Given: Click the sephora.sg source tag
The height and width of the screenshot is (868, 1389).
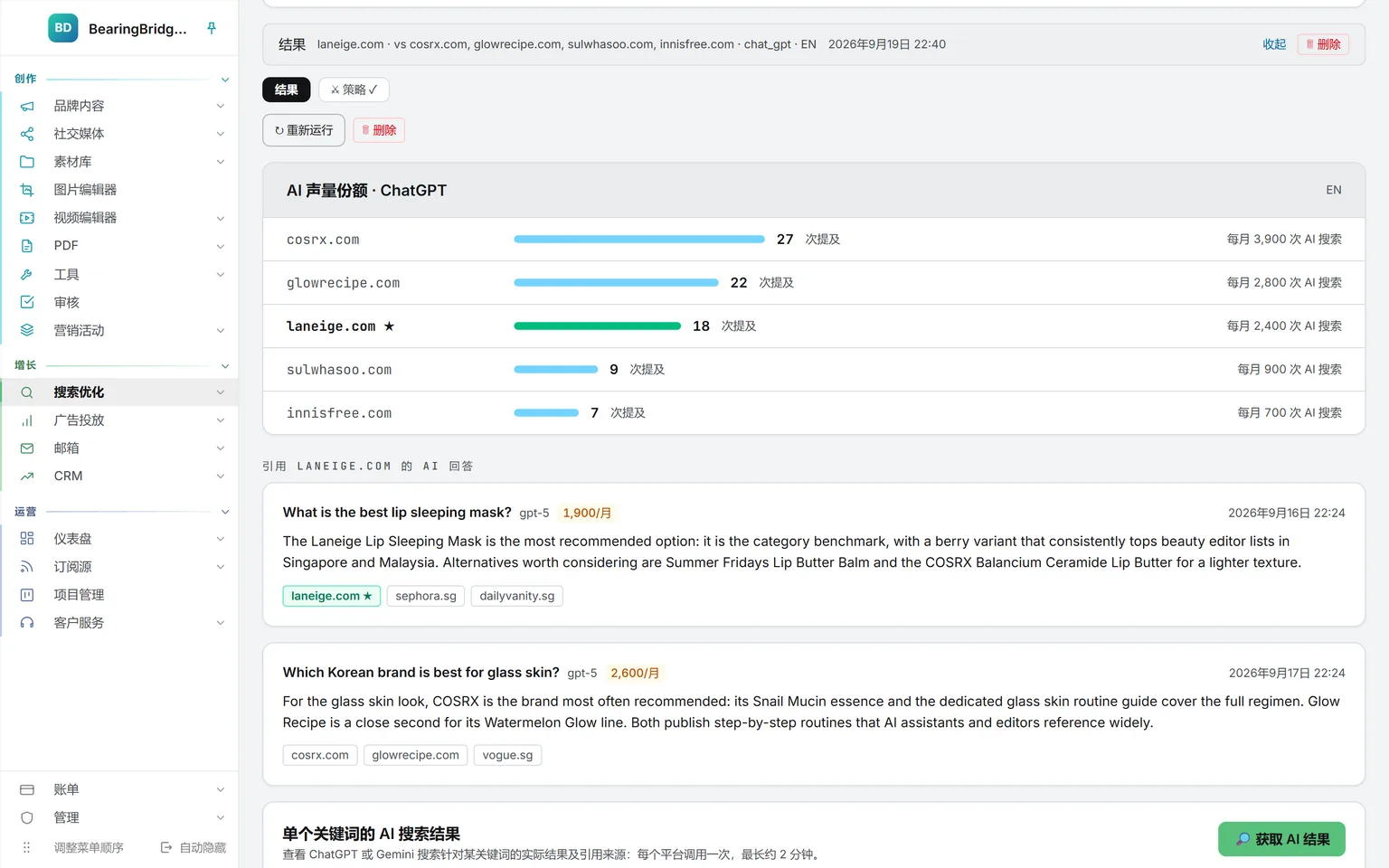Looking at the screenshot, I should (x=426, y=596).
